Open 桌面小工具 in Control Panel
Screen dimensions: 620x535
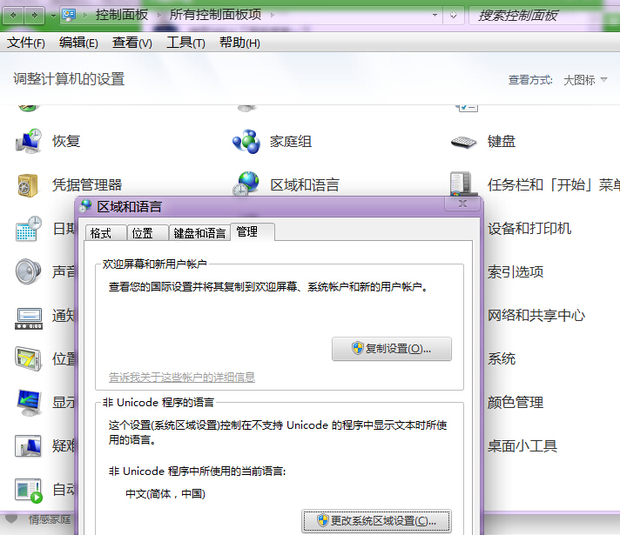(x=522, y=446)
